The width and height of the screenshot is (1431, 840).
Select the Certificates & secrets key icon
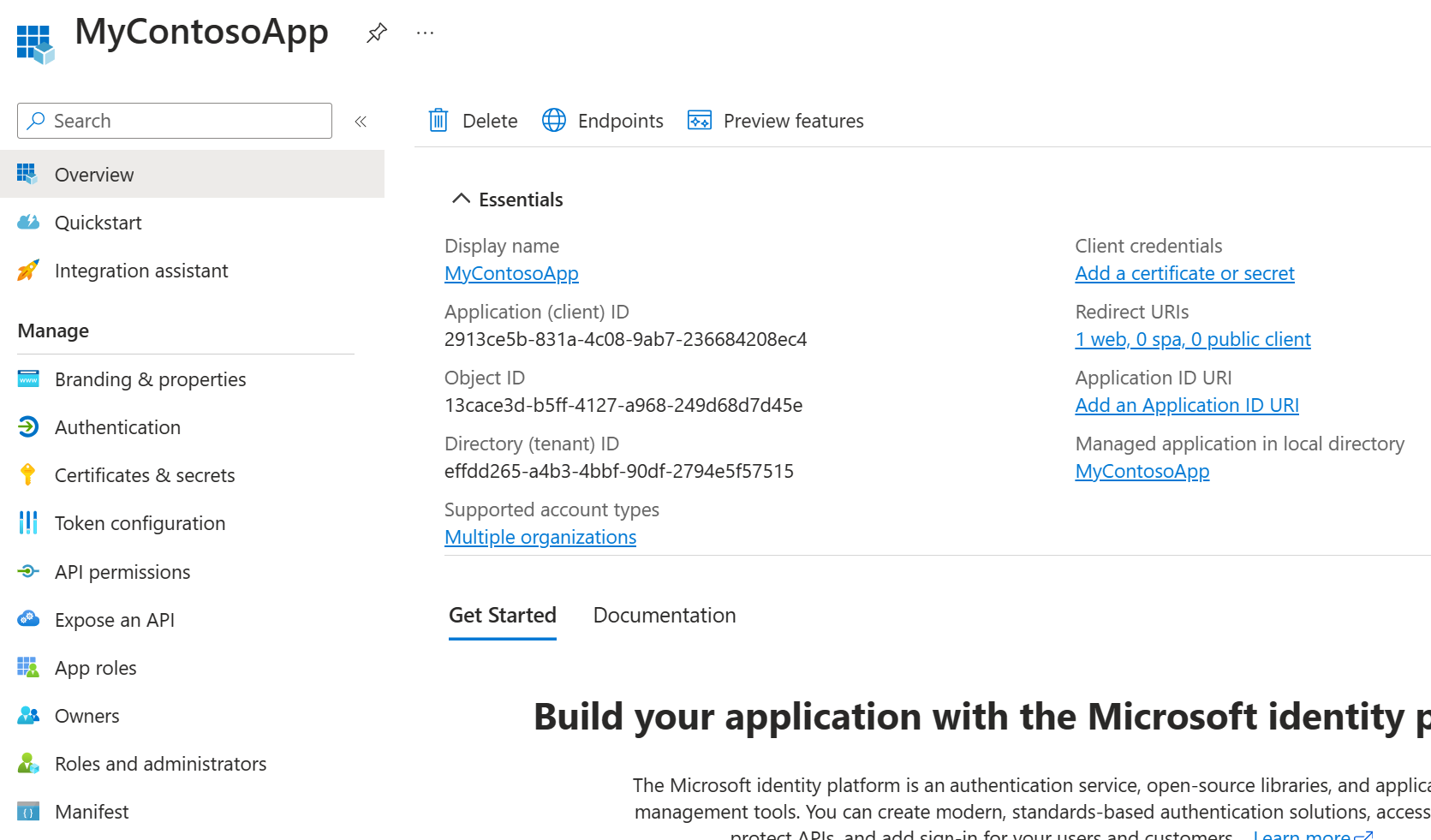pyautogui.click(x=27, y=474)
